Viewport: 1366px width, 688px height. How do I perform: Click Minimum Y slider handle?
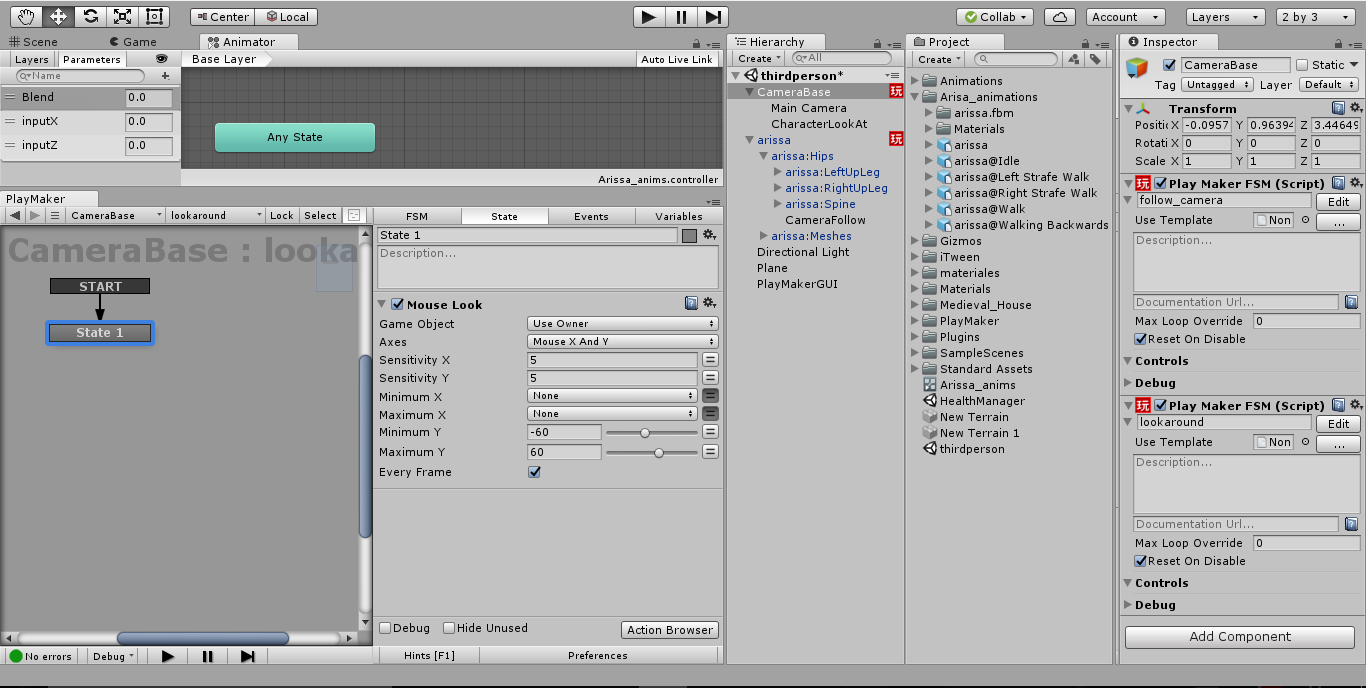(645, 433)
